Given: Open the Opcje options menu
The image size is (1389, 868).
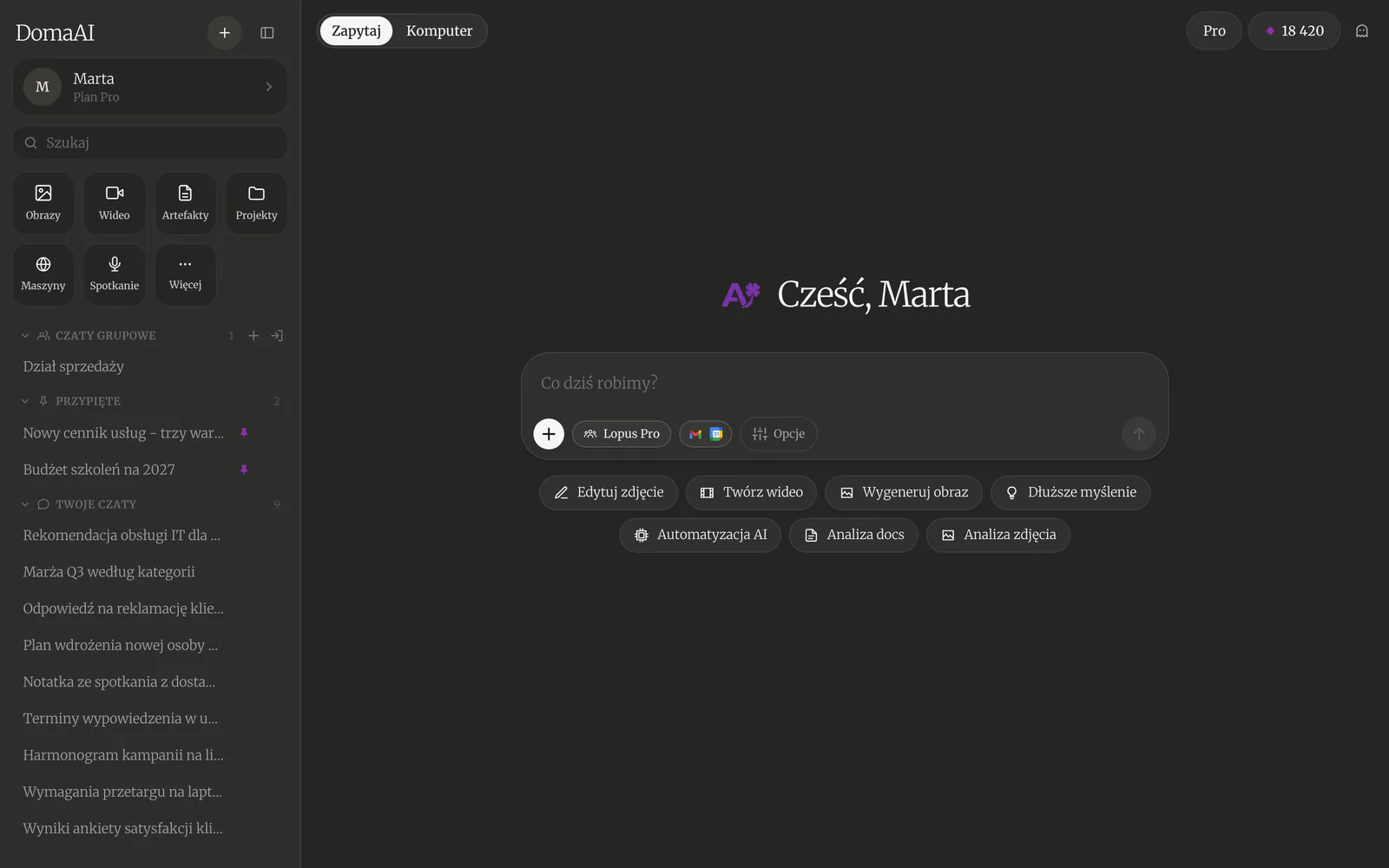Looking at the screenshot, I should [x=779, y=434].
